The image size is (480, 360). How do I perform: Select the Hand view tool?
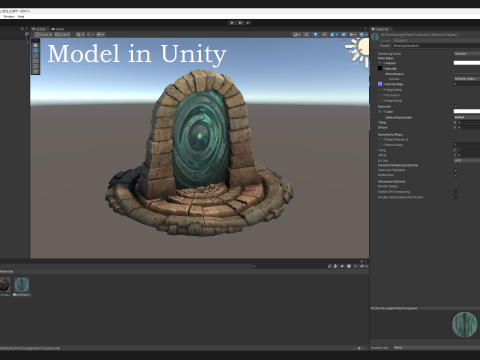(35, 45)
